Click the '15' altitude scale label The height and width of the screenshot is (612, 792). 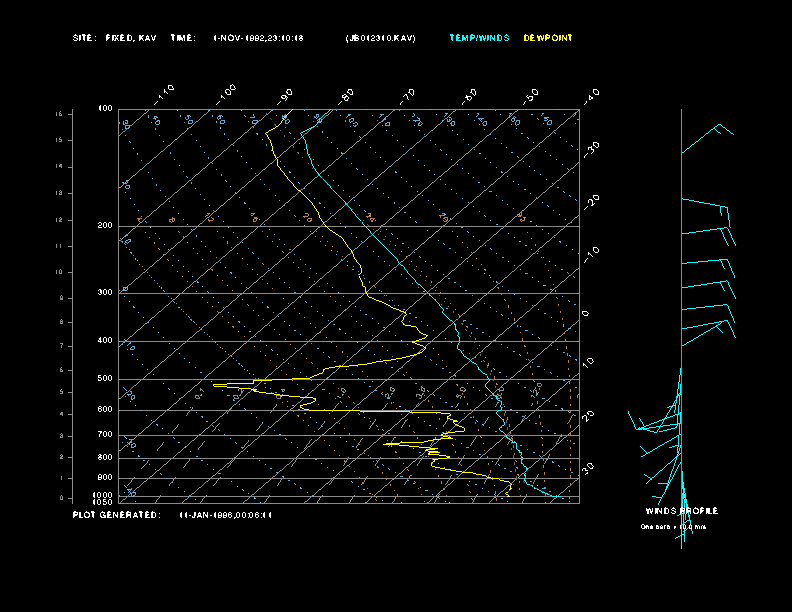click(60, 140)
